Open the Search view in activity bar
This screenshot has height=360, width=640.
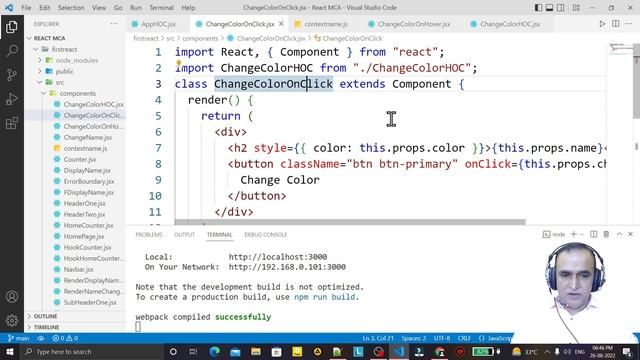(x=12, y=51)
